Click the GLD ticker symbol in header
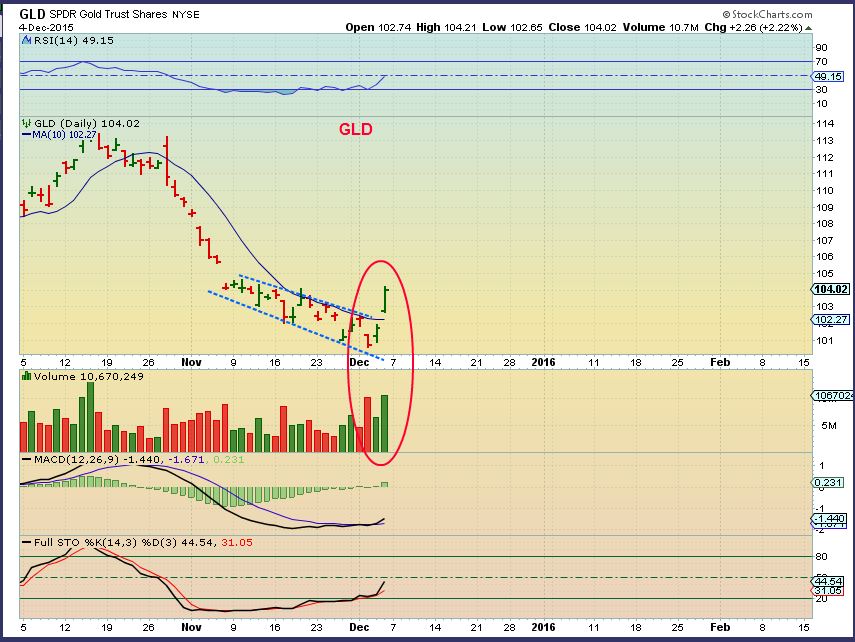This screenshot has height=642, width=855. (x=32, y=14)
